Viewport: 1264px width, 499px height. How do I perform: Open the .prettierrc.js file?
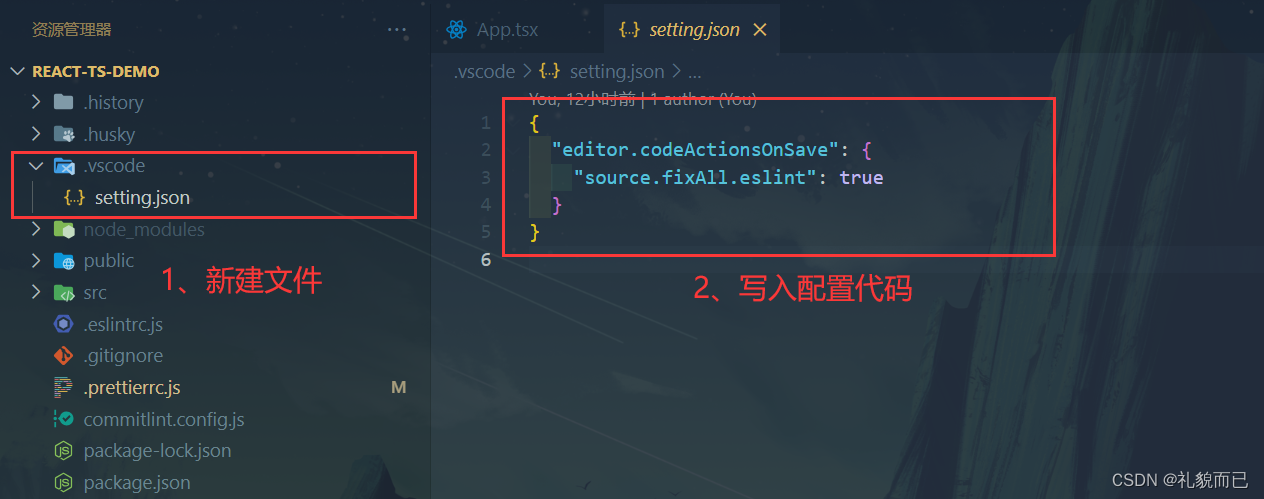coord(132,387)
